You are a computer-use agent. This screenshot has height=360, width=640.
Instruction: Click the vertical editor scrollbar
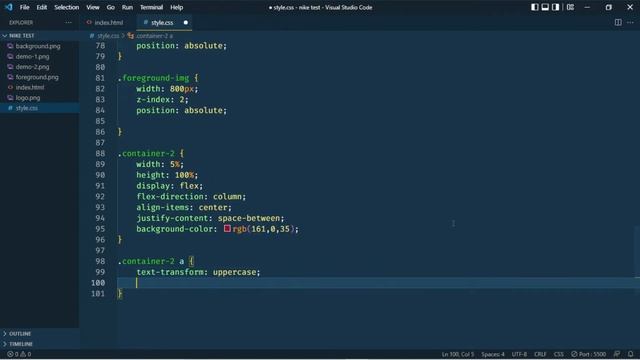point(637,251)
